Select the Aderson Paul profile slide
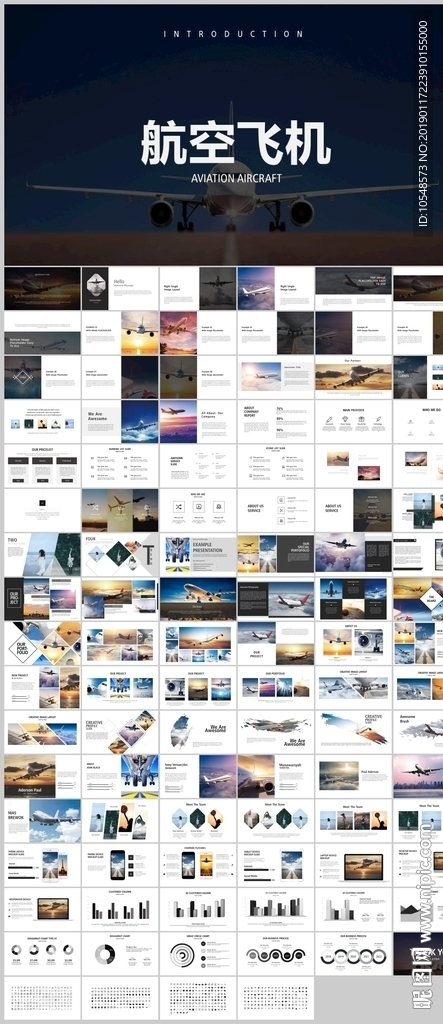443x1024 pixels. tap(42, 776)
